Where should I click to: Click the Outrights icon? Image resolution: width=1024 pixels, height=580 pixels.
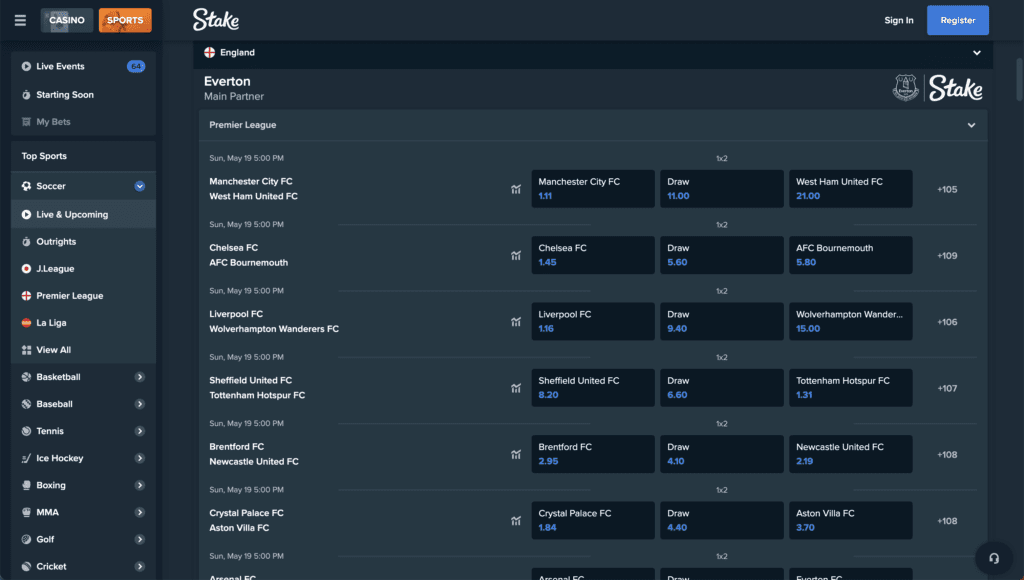click(x=26, y=242)
